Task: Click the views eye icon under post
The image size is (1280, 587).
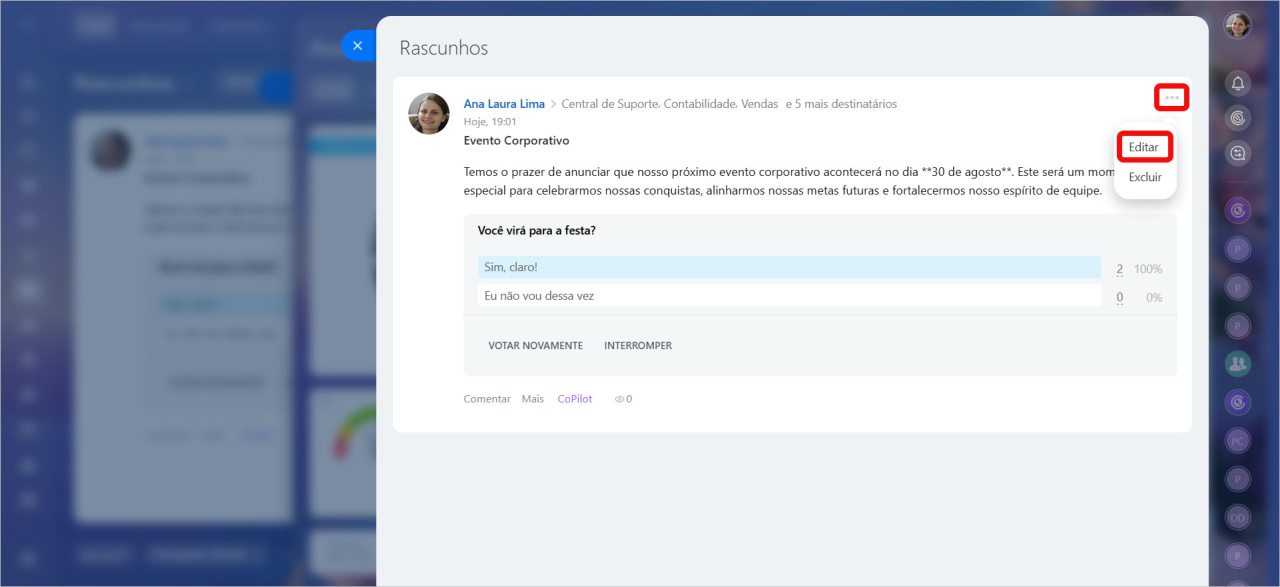Action: point(620,399)
